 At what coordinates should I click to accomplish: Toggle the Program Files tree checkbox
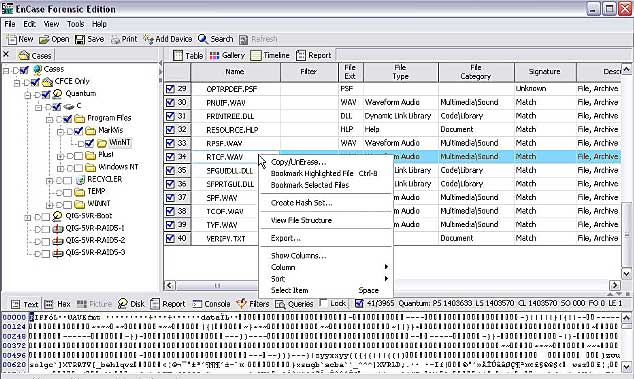click(x=68, y=119)
